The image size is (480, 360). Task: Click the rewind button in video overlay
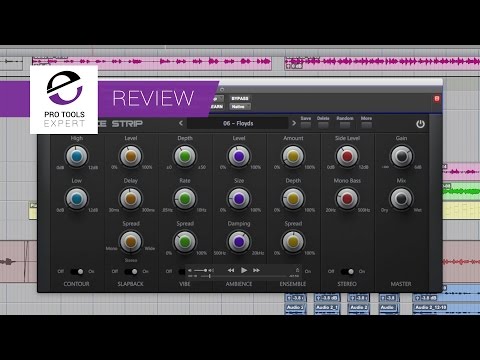(x=231, y=270)
